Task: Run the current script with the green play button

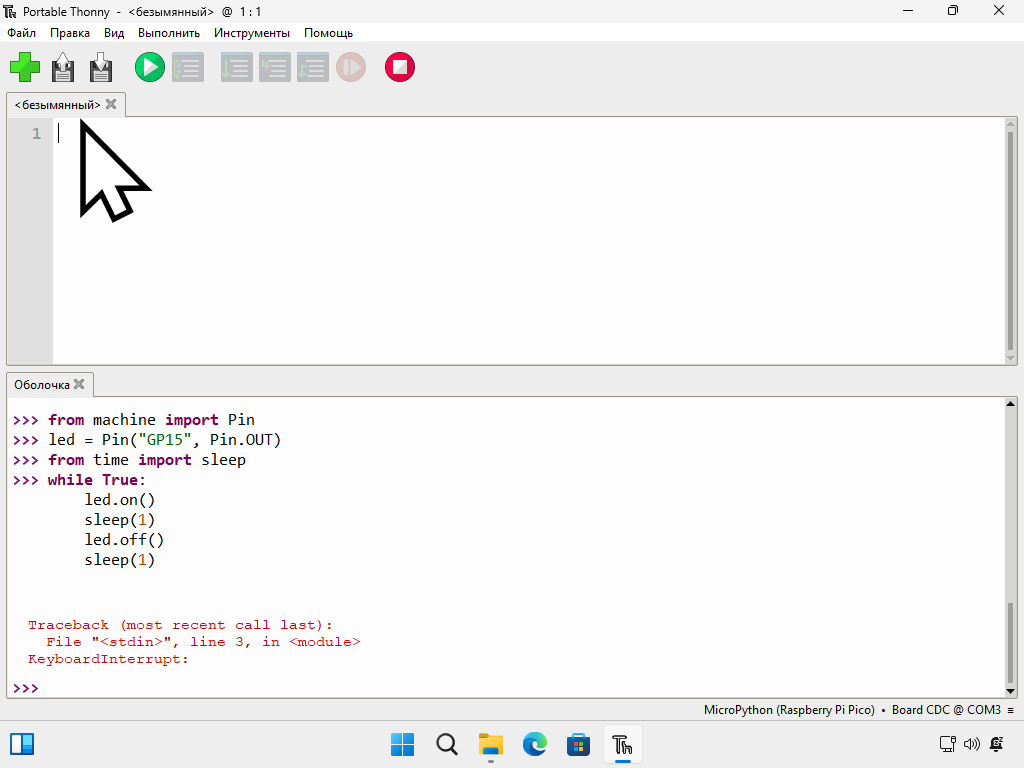Action: click(150, 67)
